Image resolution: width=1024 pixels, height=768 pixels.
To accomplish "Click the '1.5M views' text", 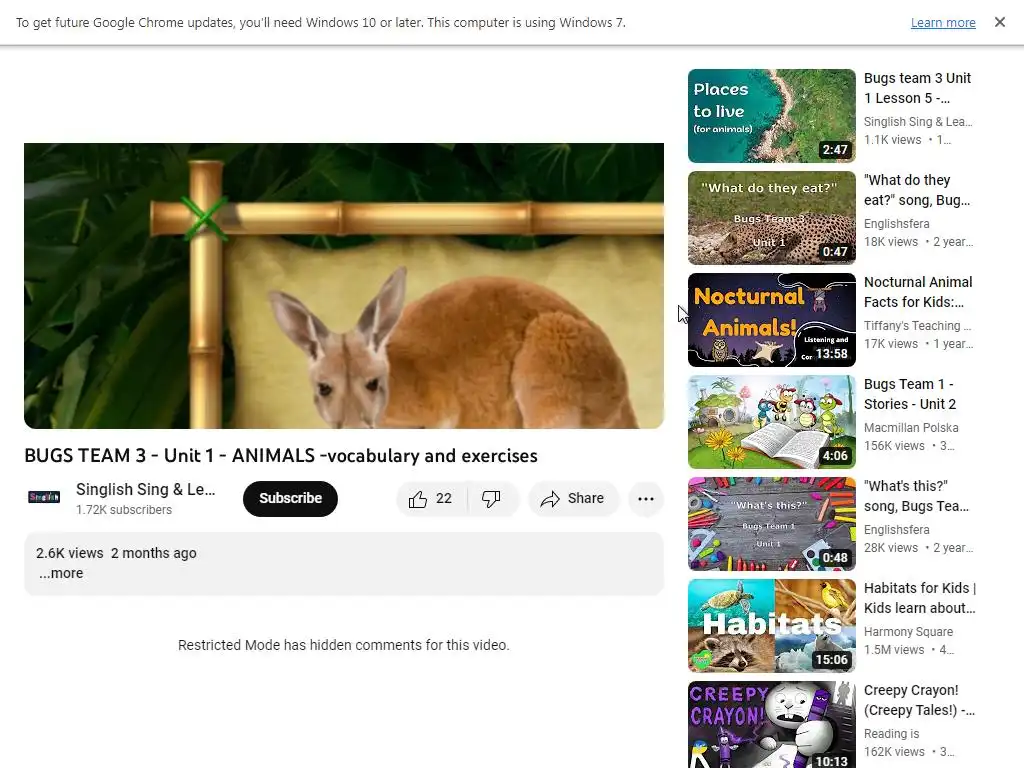I will (x=894, y=650).
